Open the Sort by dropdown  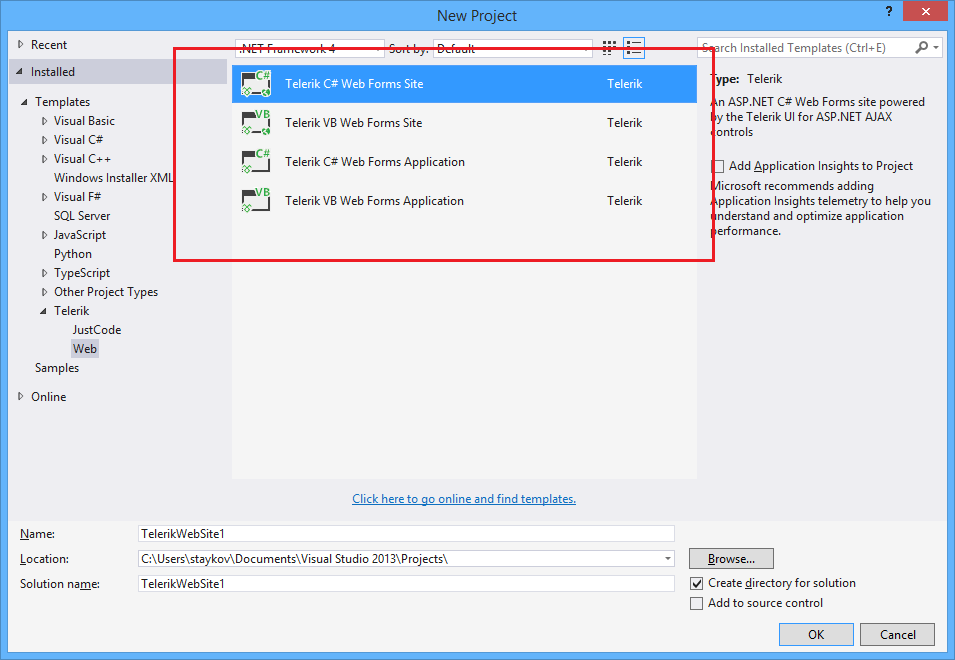click(512, 49)
